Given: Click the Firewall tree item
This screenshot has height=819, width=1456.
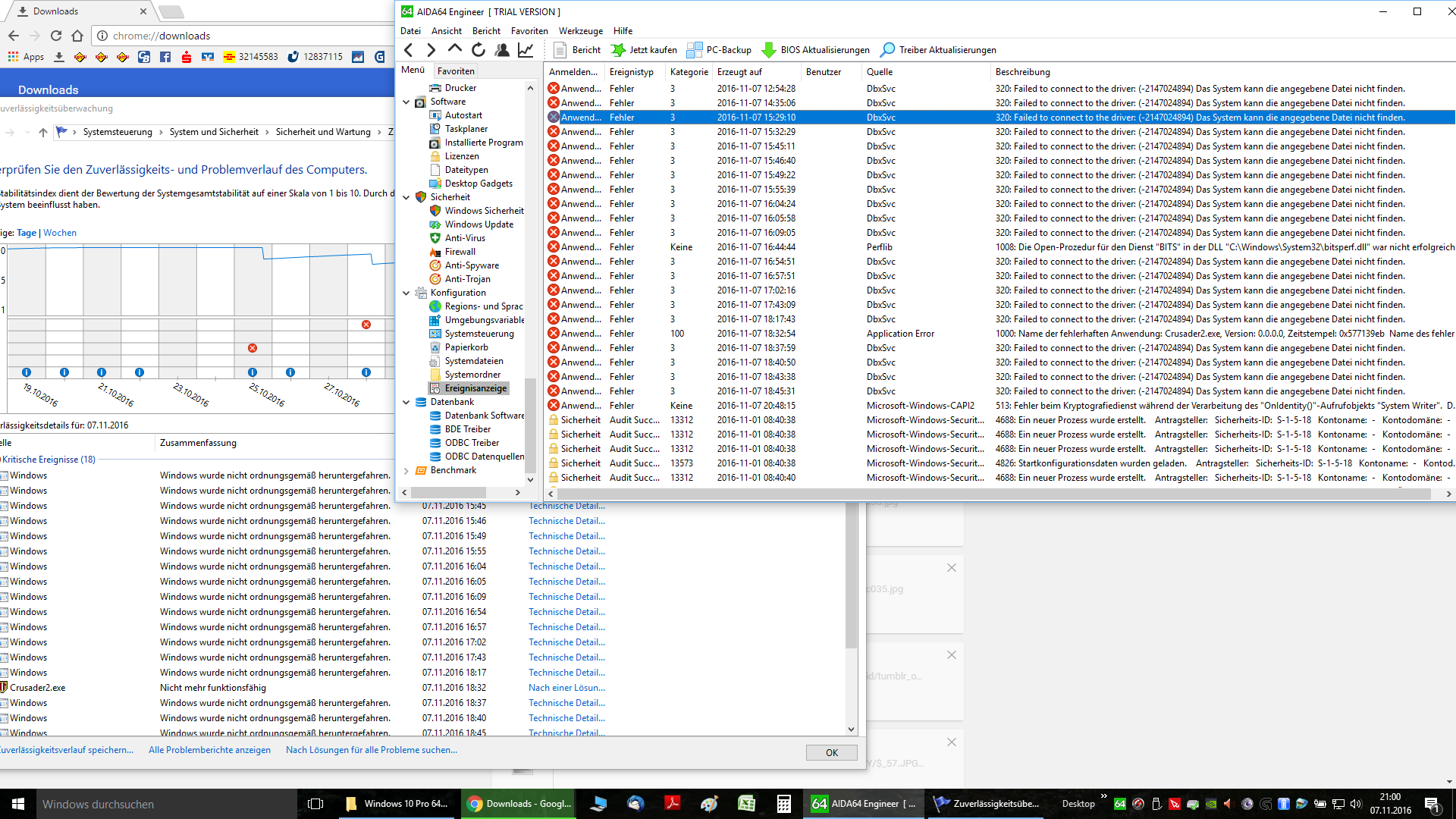Looking at the screenshot, I should click(x=460, y=252).
